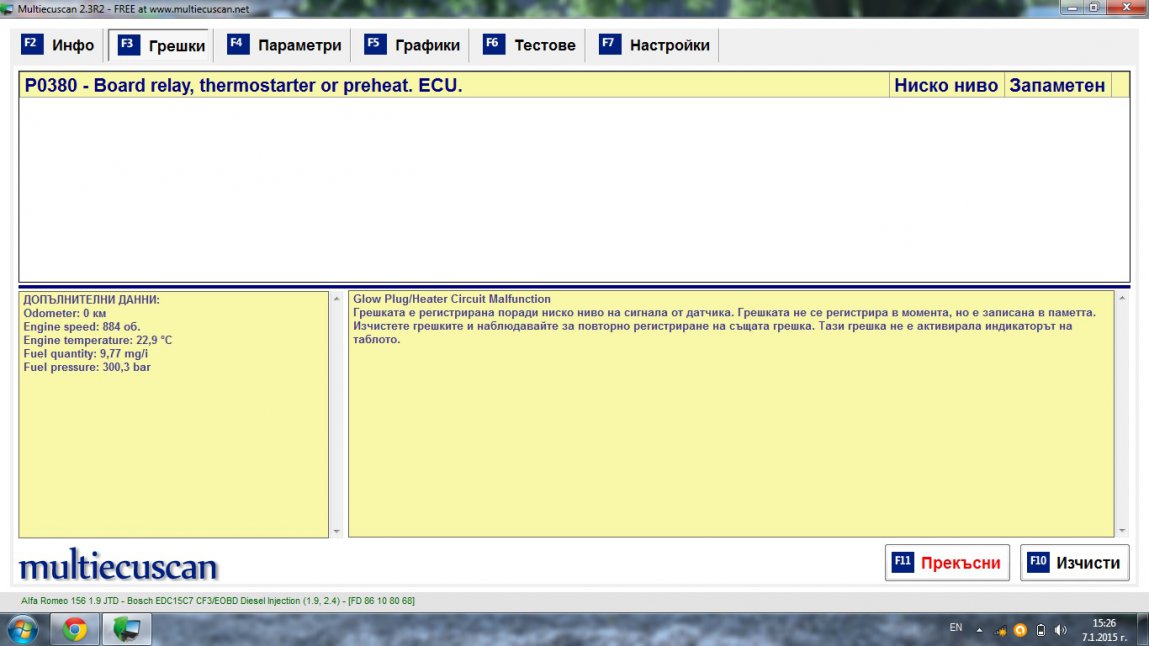Open the F7 Настройки tab
Screen dimensions: 1149x646
(655, 46)
